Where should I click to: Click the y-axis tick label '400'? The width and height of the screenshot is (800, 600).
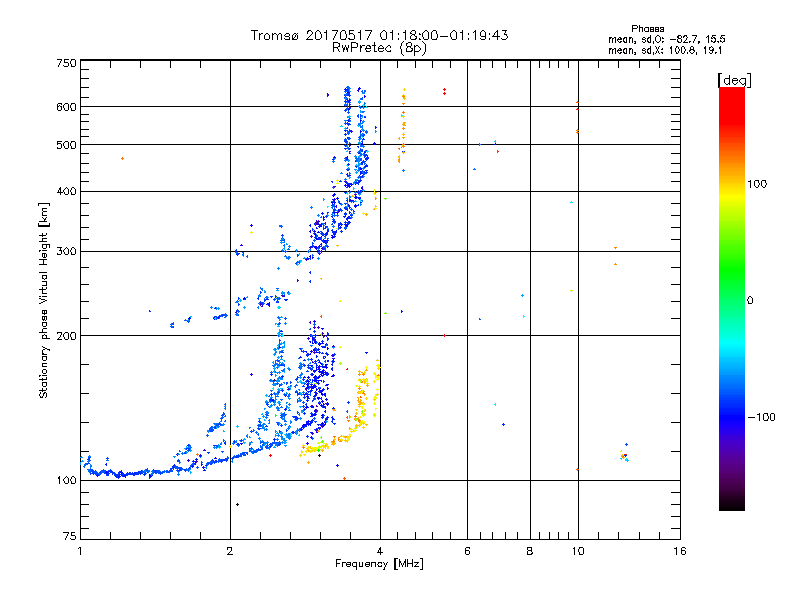tap(66, 191)
